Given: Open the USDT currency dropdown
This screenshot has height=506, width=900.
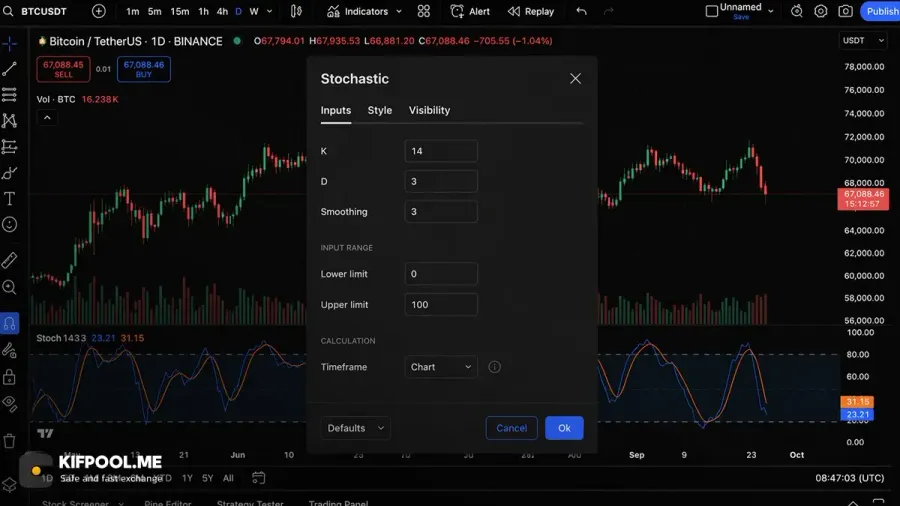Looking at the screenshot, I should [863, 41].
